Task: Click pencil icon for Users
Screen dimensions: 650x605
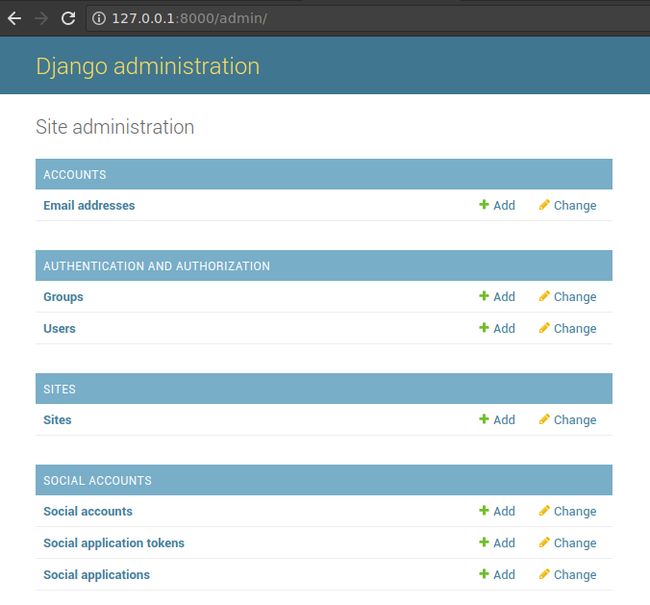Action: (x=544, y=328)
